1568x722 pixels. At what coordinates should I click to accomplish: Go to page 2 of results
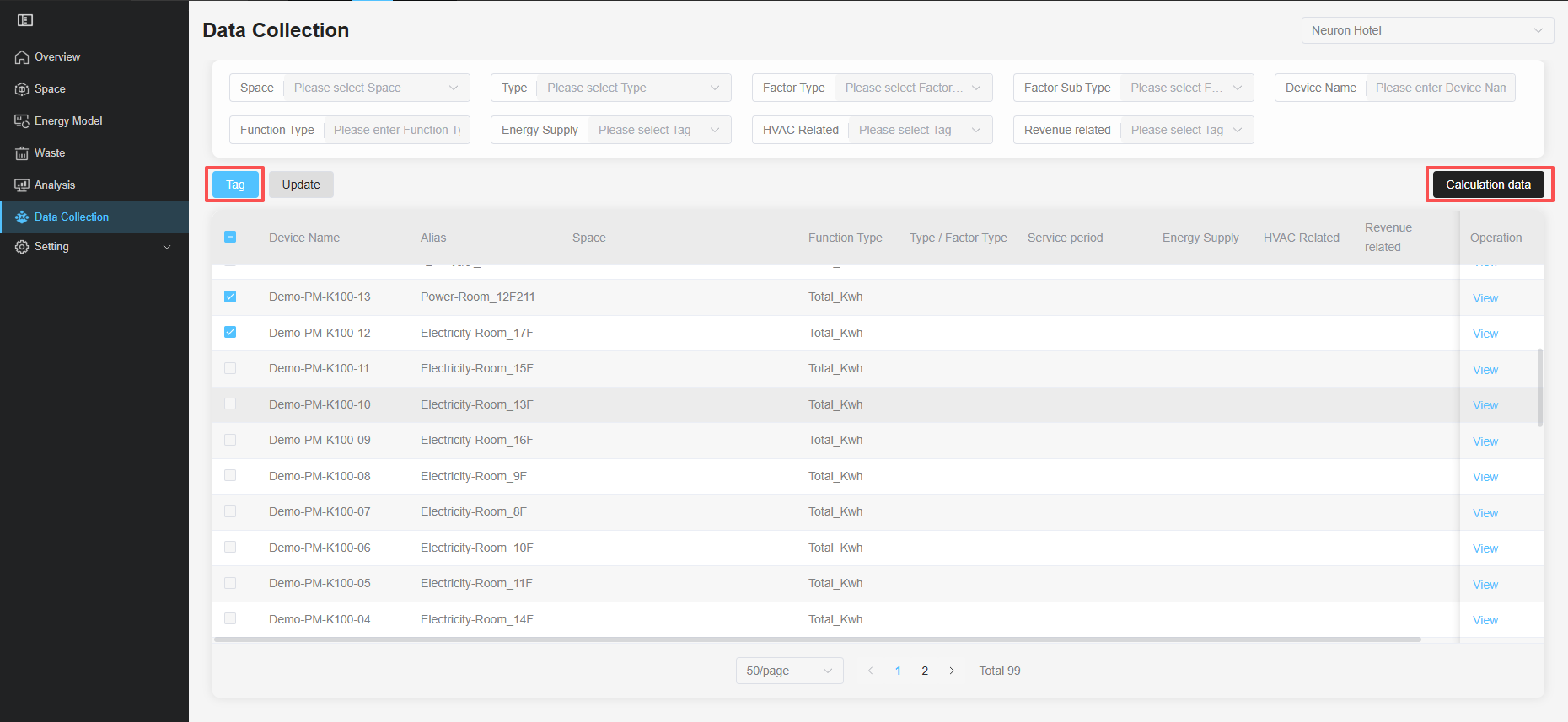(925, 671)
